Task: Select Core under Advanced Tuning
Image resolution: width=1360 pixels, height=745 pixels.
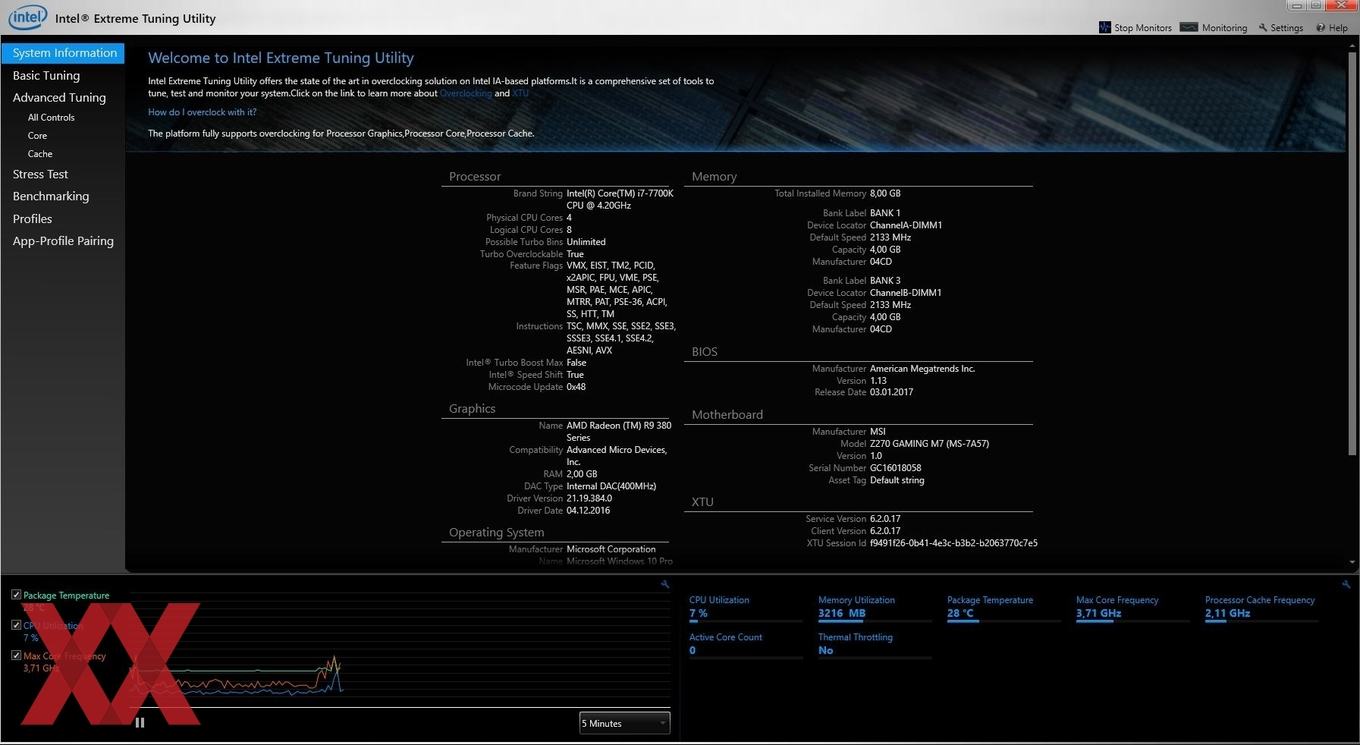Action: (x=37, y=136)
